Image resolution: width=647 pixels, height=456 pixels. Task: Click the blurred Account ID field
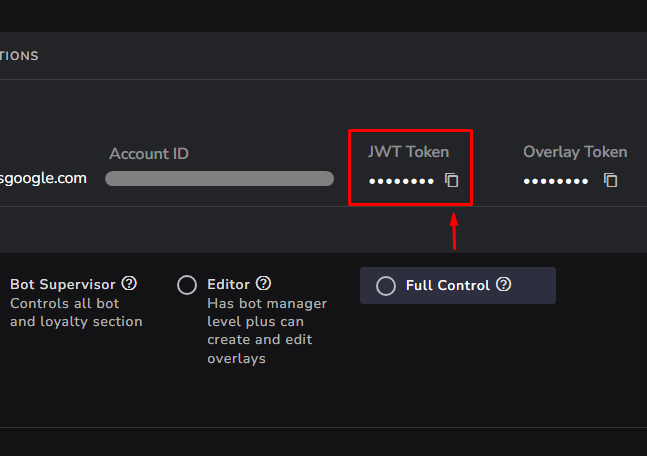[x=220, y=179]
